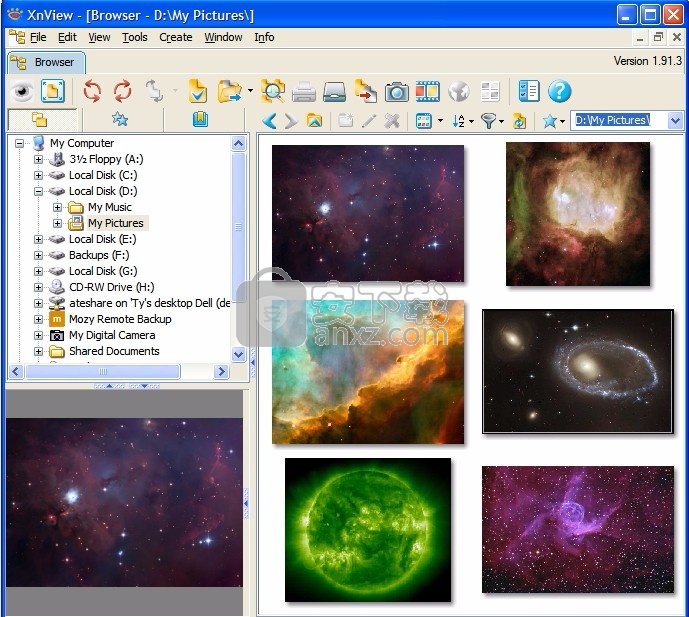
Task: Click the refresh folder icon
Action: click(x=519, y=120)
